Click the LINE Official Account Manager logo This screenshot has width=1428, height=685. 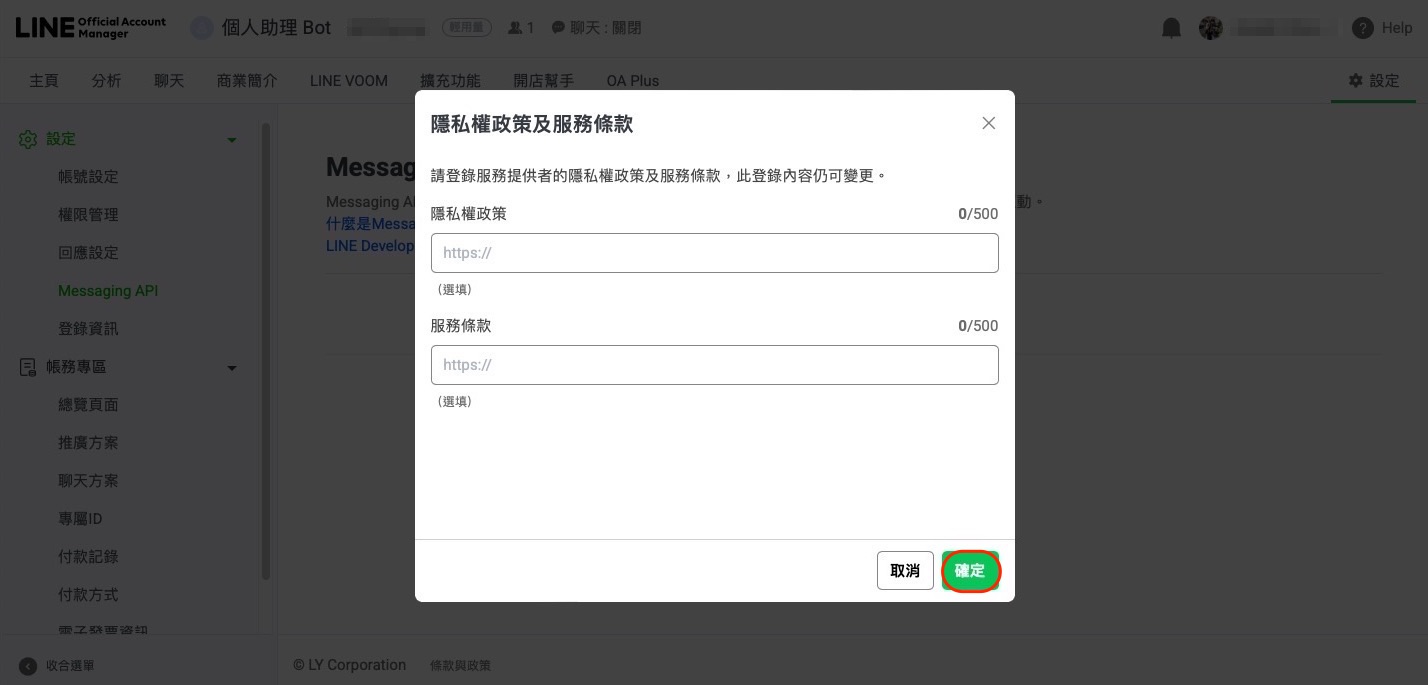pyautogui.click(x=91, y=28)
